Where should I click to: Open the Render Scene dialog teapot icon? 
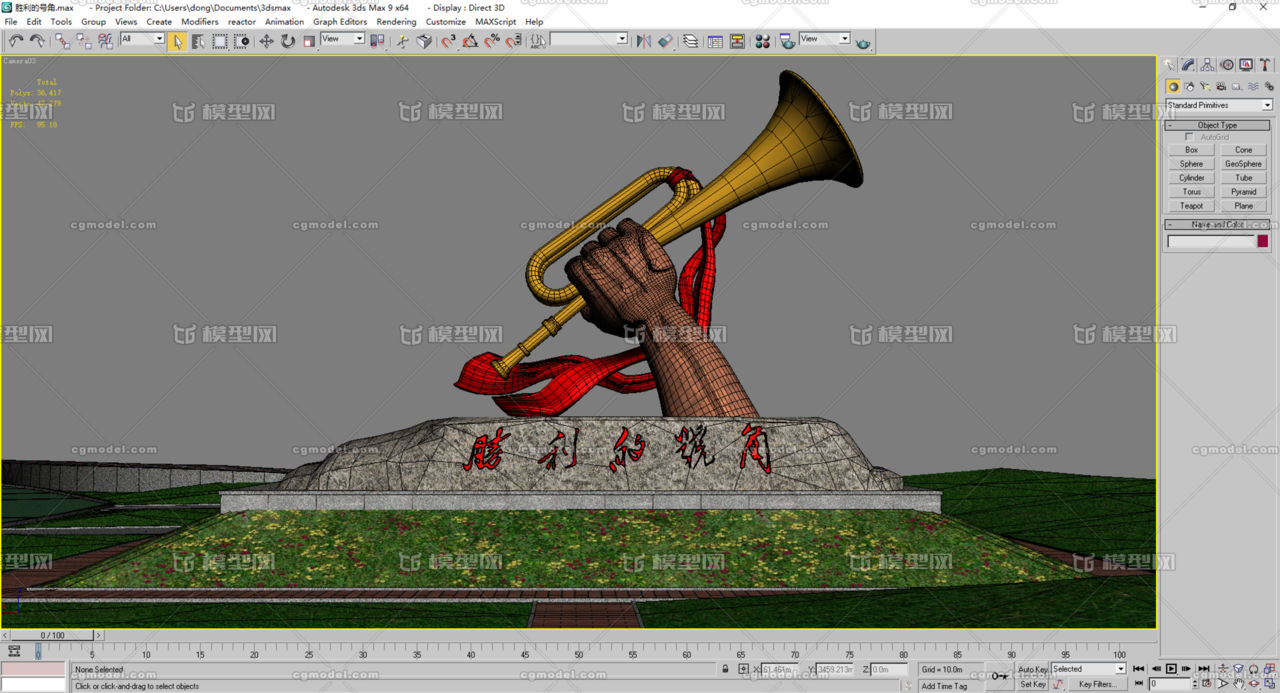coord(787,41)
